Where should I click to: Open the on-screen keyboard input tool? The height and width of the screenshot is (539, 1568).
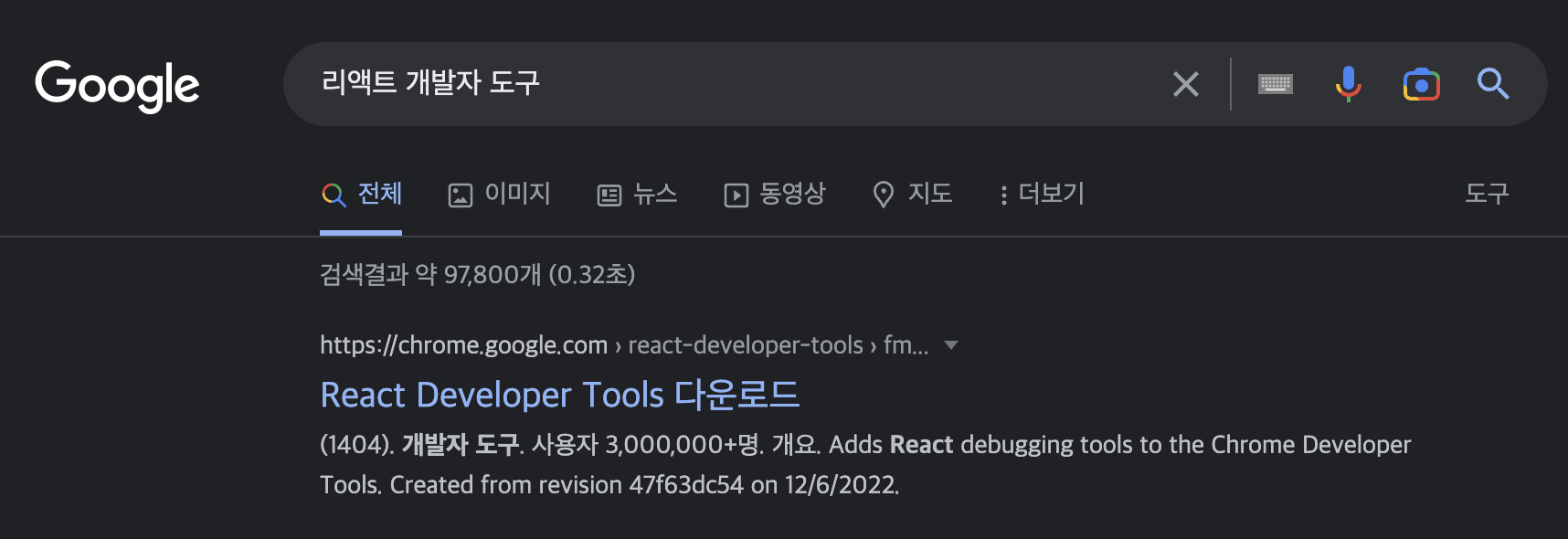pyautogui.click(x=1275, y=84)
